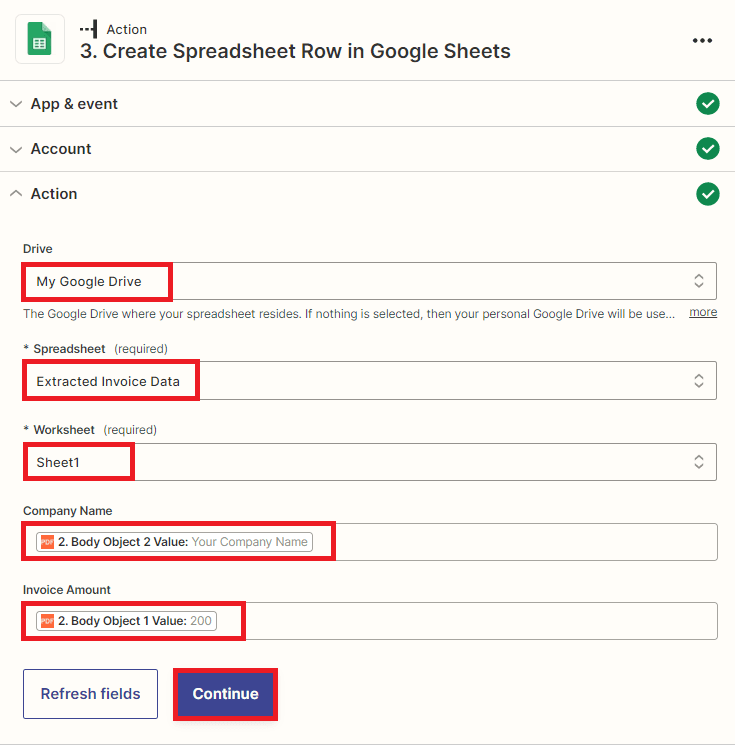The width and height of the screenshot is (735, 745).
Task: Open the Worksheet dropdown arrows
Action: [x=698, y=462]
